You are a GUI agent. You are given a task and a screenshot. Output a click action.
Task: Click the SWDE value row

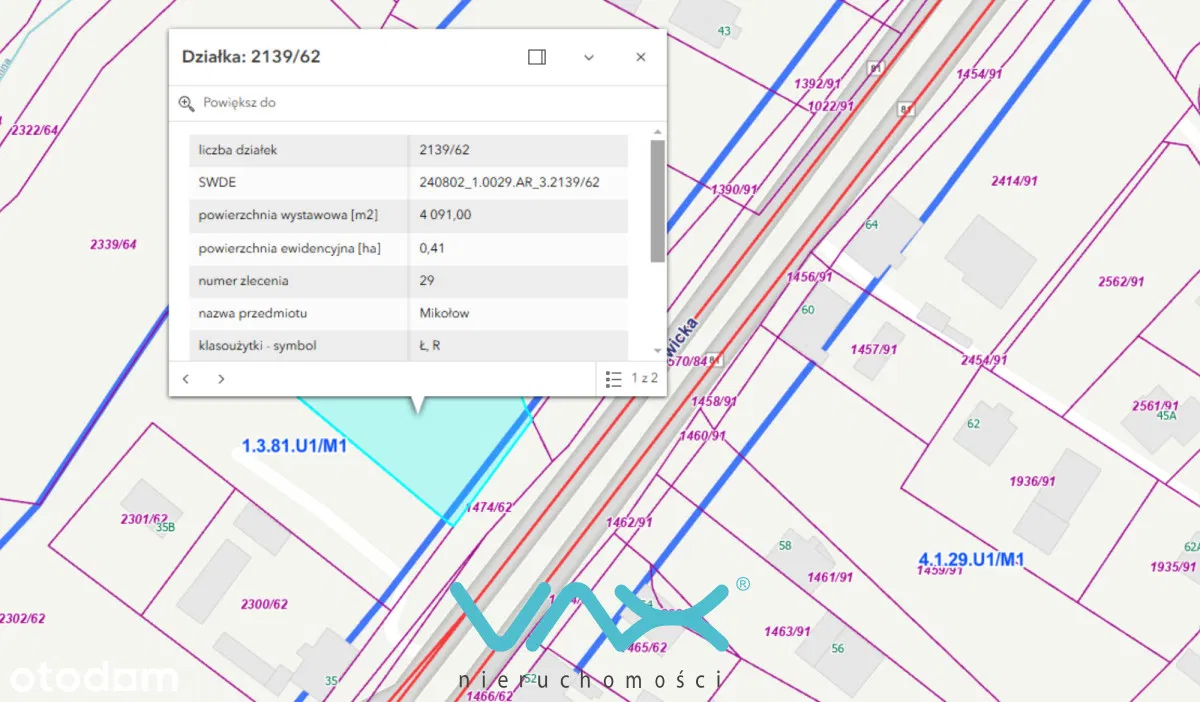510,182
